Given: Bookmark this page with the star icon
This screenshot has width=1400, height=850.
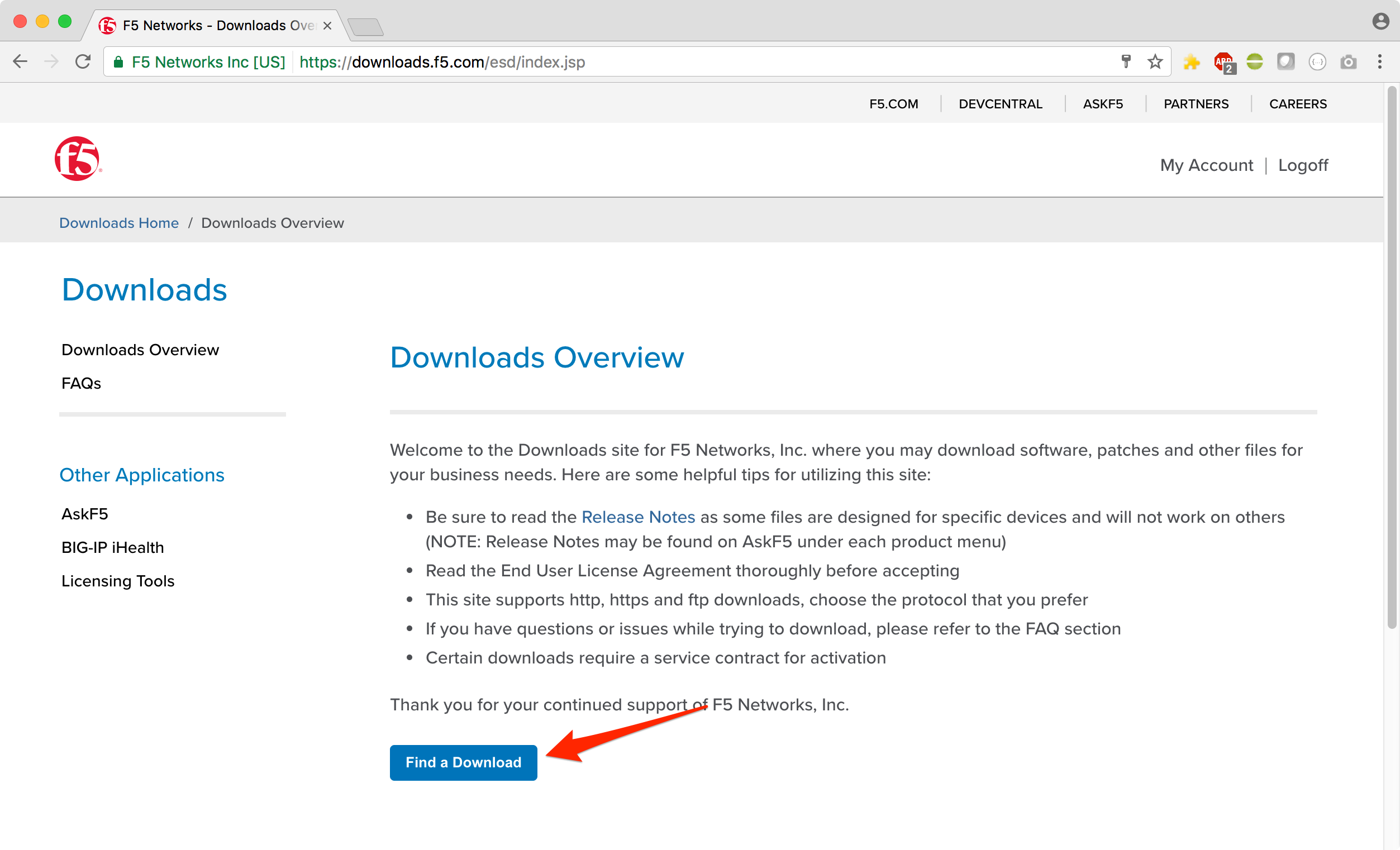Looking at the screenshot, I should pos(1155,61).
